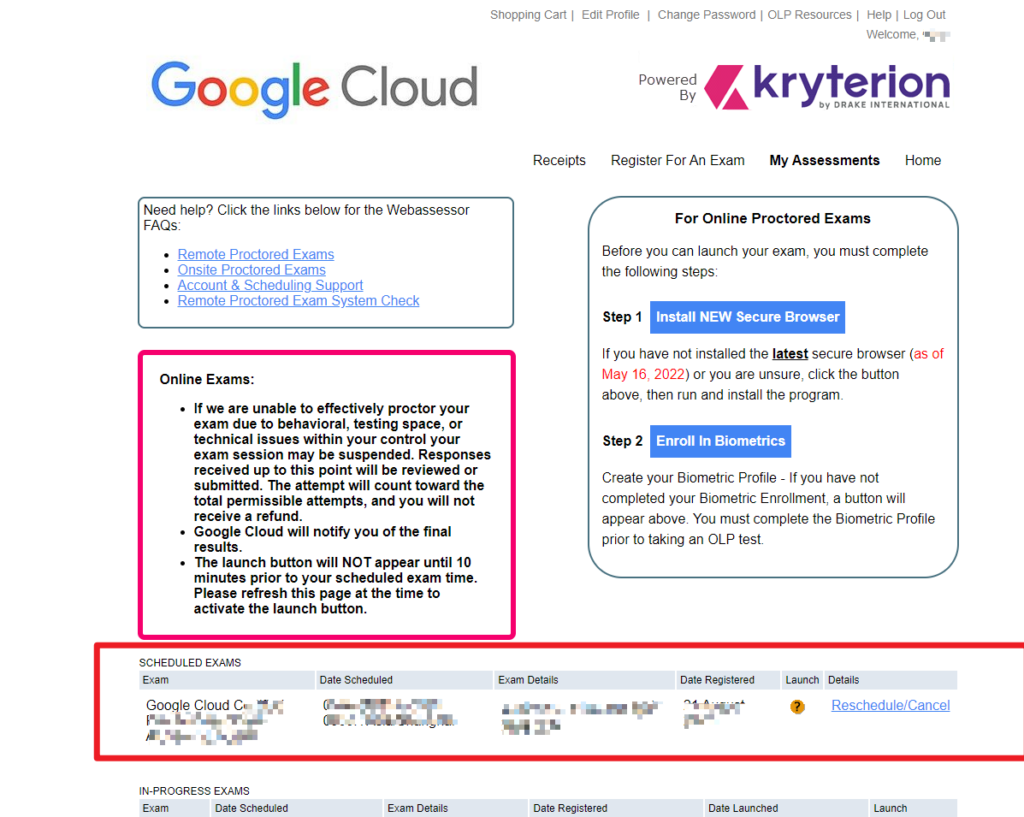
Task: Open Edit Profile page
Action: 610,15
